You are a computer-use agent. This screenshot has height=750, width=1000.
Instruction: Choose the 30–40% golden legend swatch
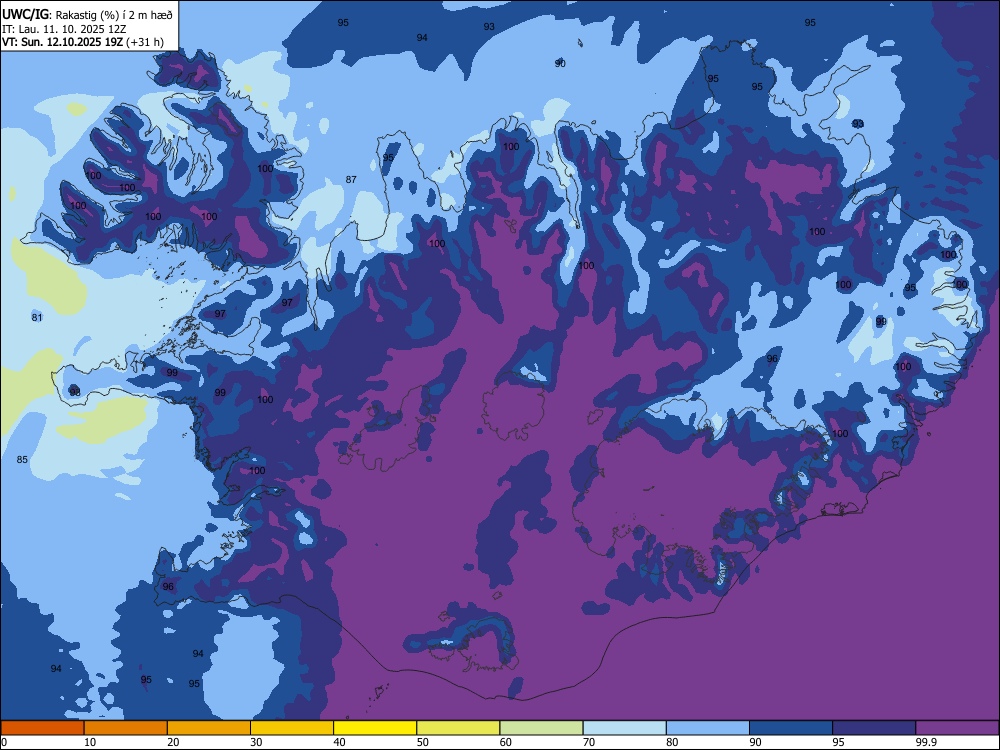point(292,728)
